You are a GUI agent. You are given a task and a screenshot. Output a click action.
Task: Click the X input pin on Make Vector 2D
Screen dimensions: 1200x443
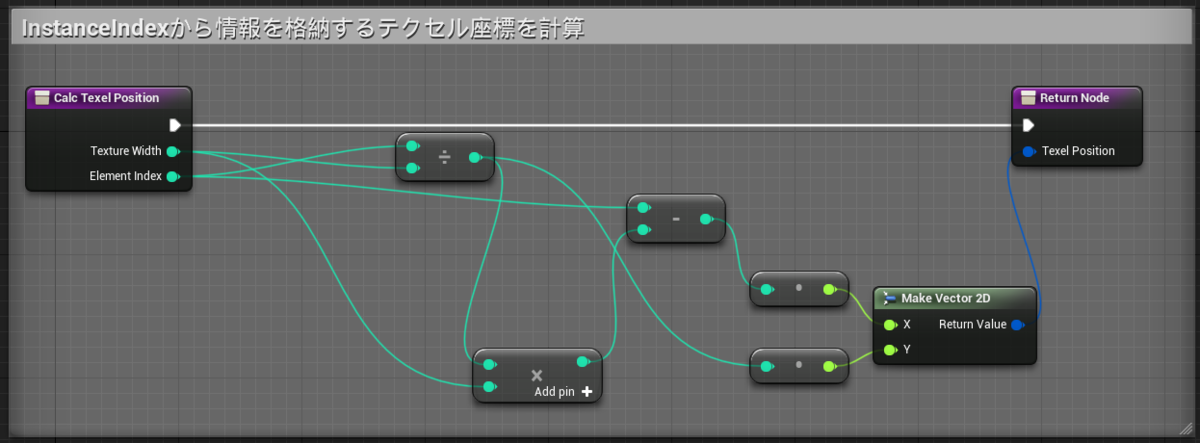889,324
